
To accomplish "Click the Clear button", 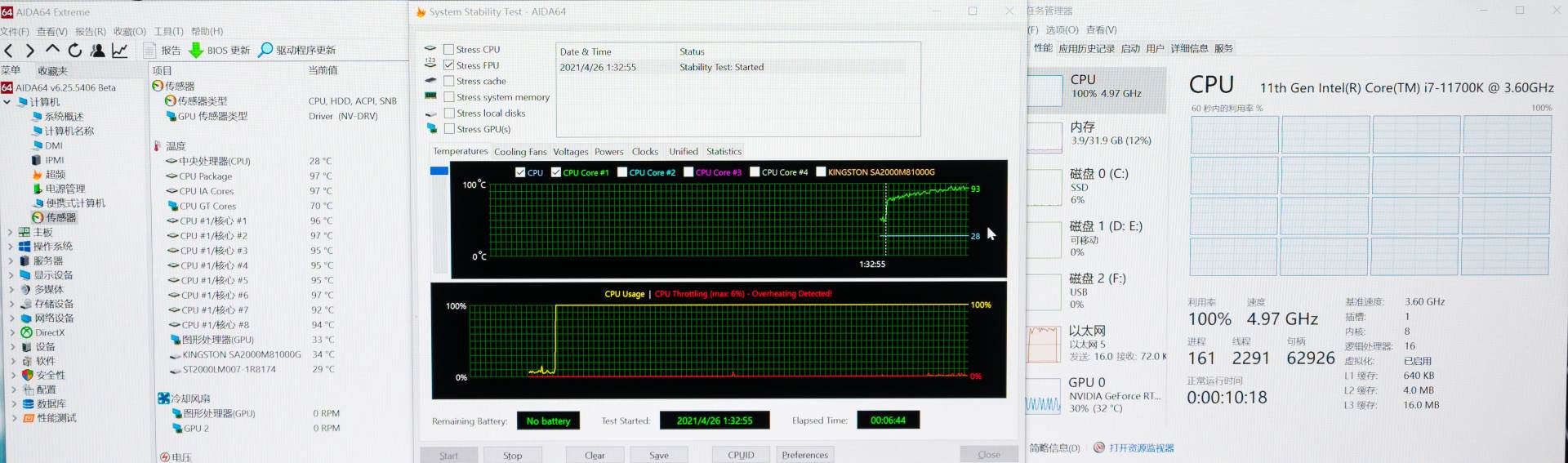I will 595,456.
